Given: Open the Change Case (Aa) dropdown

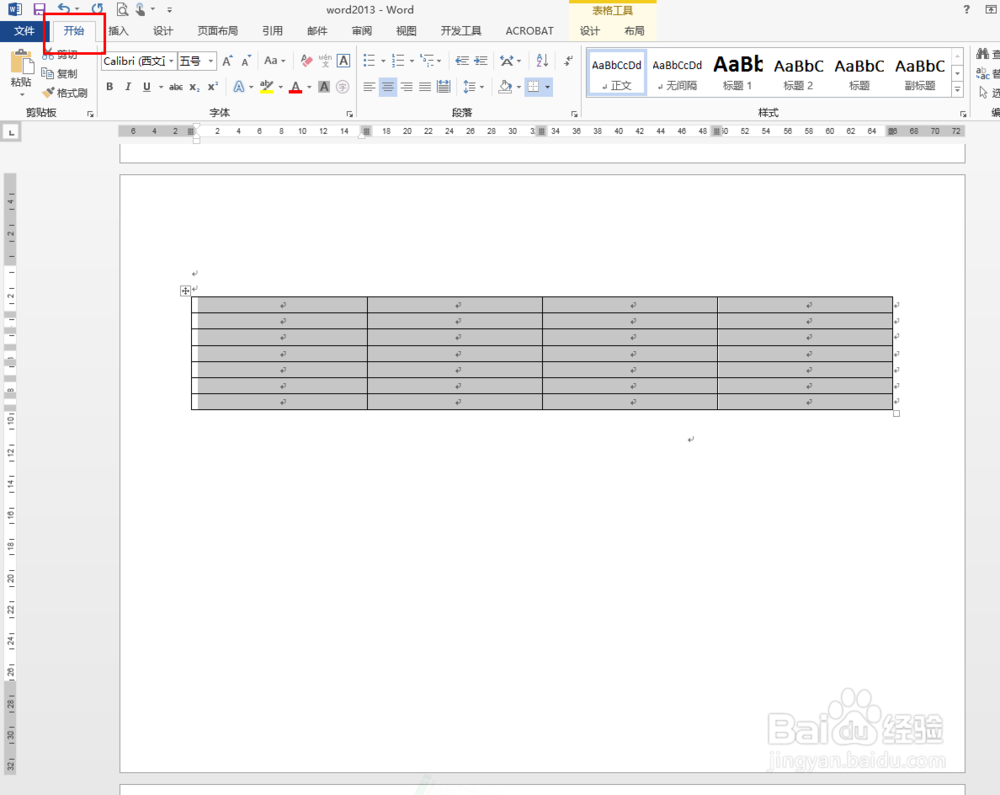Looking at the screenshot, I should 275,61.
